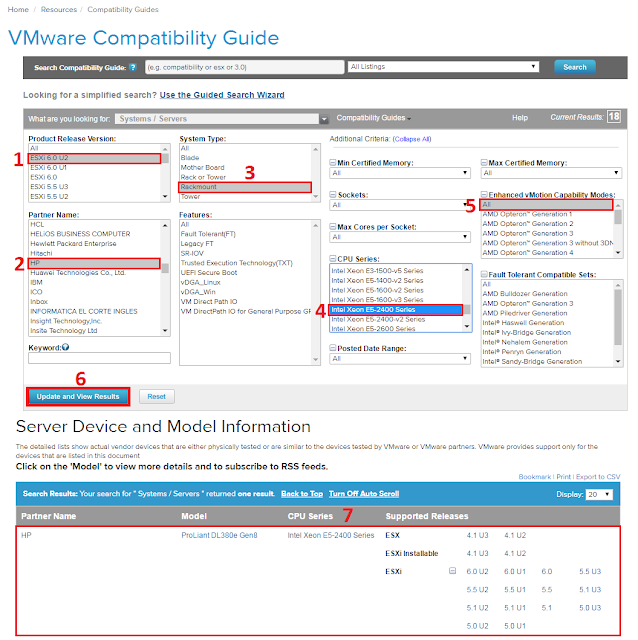This screenshot has height=640, width=638.
Task: Click Turn Off Auto Scroll
Action: [x=364, y=494]
